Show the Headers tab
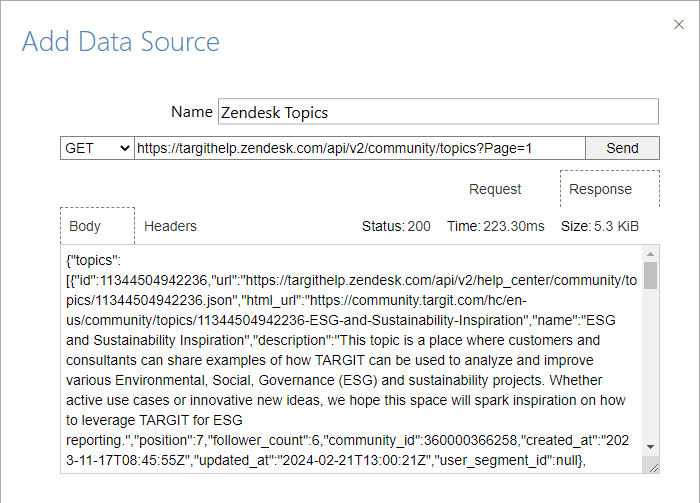The height and width of the screenshot is (503, 700). pos(170,226)
